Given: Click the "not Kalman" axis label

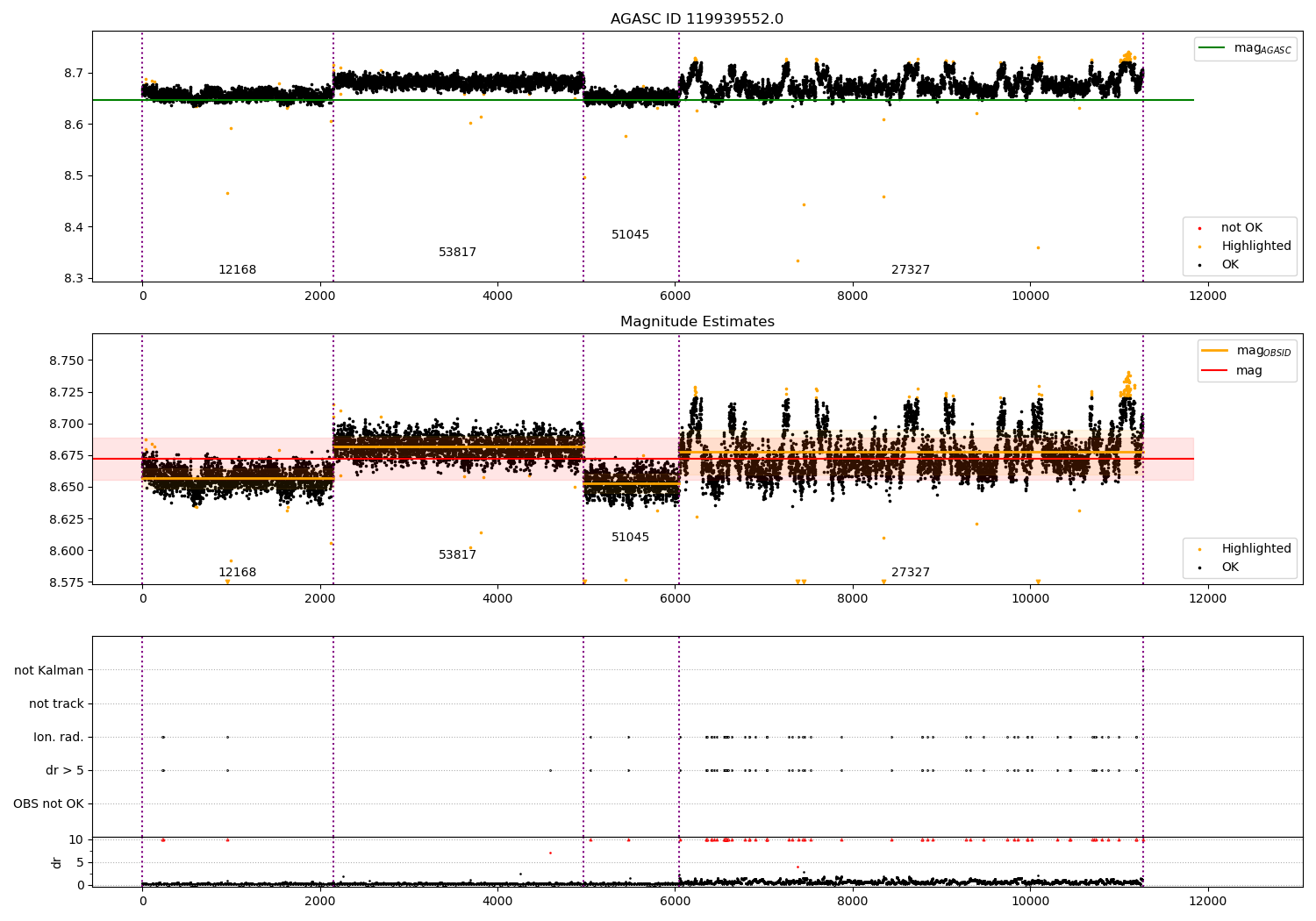Looking at the screenshot, I should (49, 670).
